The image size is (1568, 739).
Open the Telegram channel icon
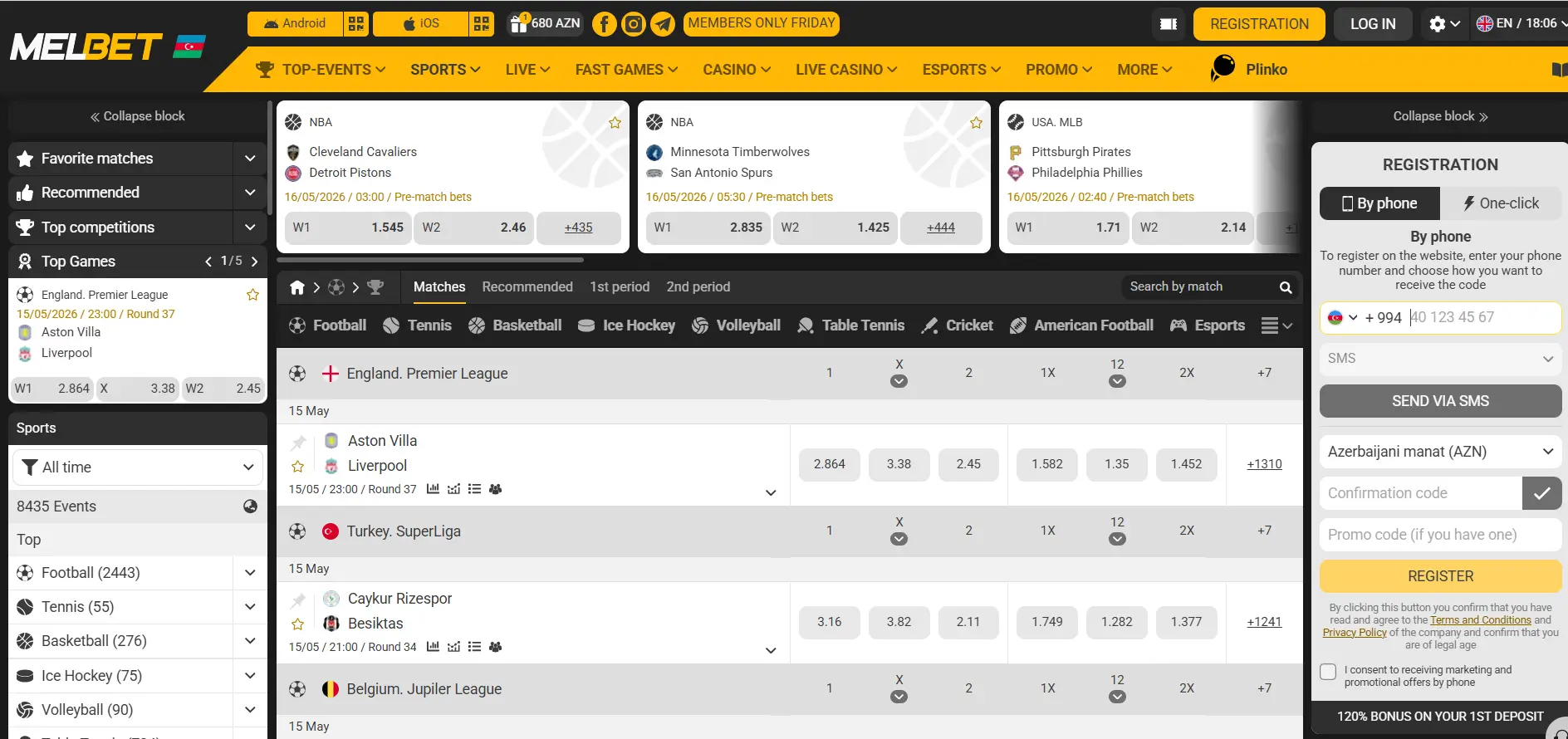coord(662,24)
